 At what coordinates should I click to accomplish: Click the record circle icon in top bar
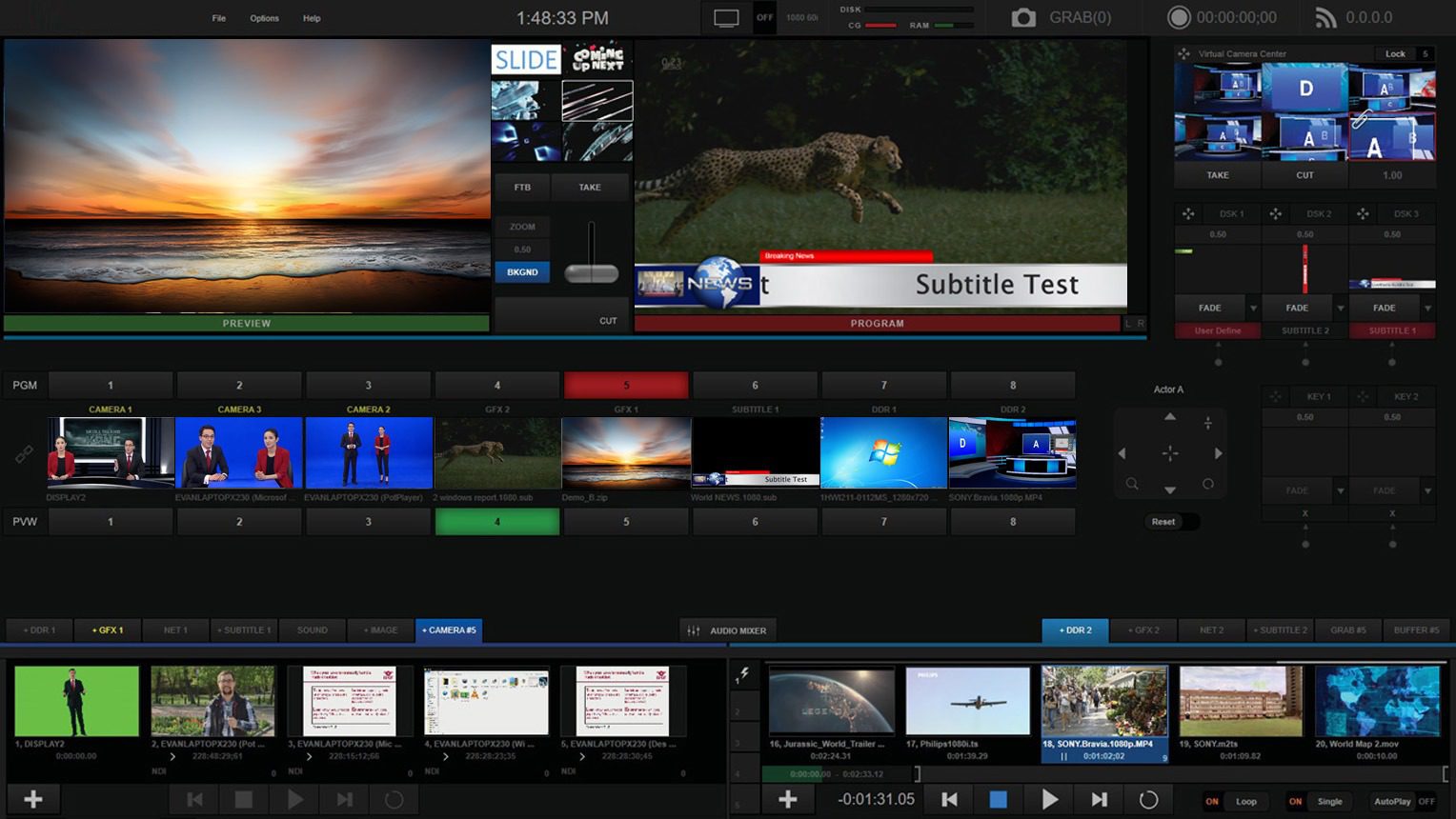point(1179,18)
